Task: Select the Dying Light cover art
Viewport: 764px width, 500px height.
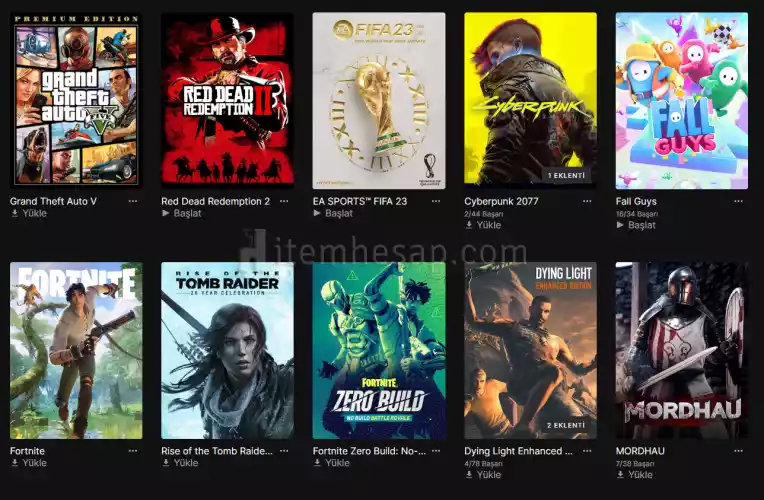Action: tap(530, 350)
